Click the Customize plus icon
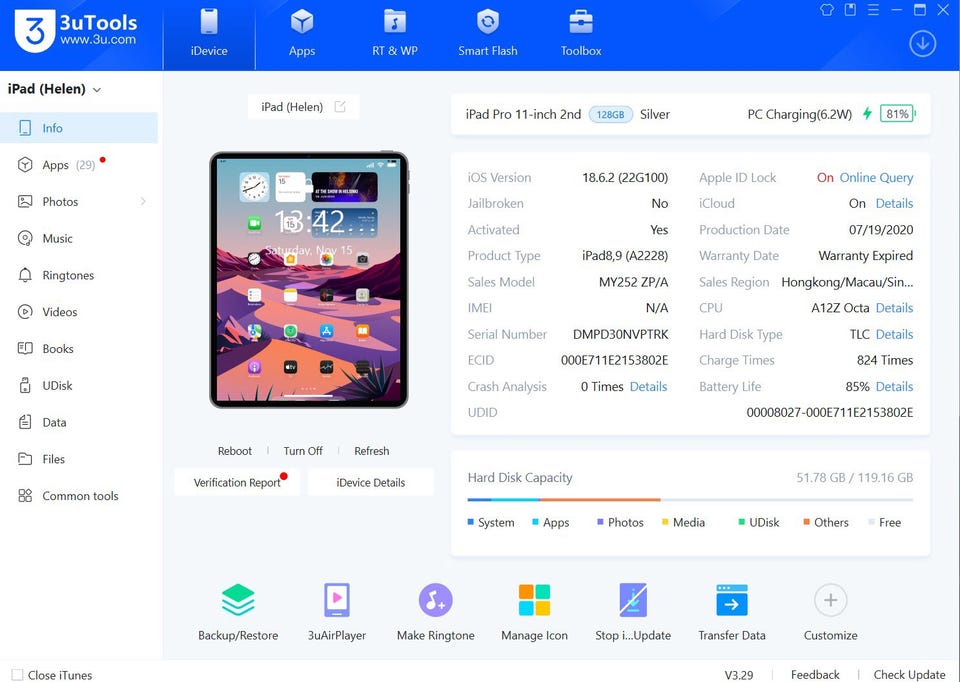960x682 pixels. click(830, 600)
